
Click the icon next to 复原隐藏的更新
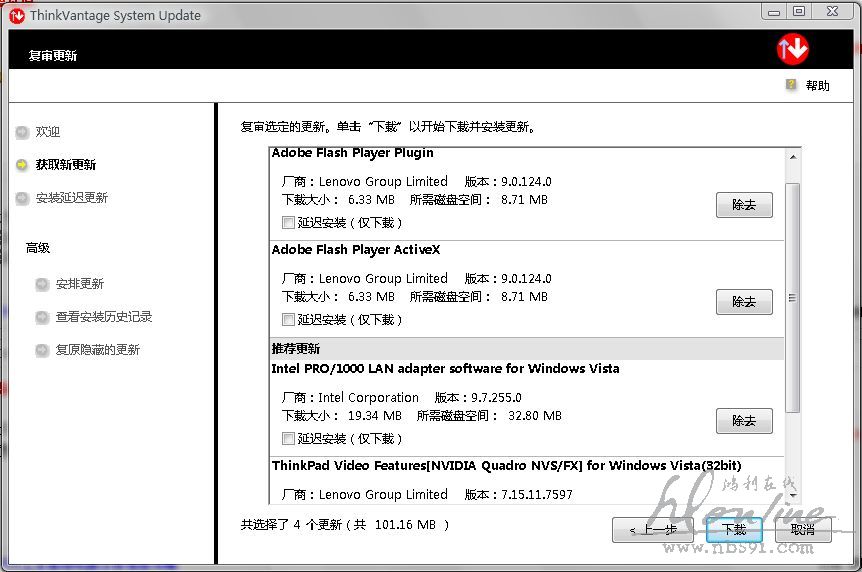[42, 350]
